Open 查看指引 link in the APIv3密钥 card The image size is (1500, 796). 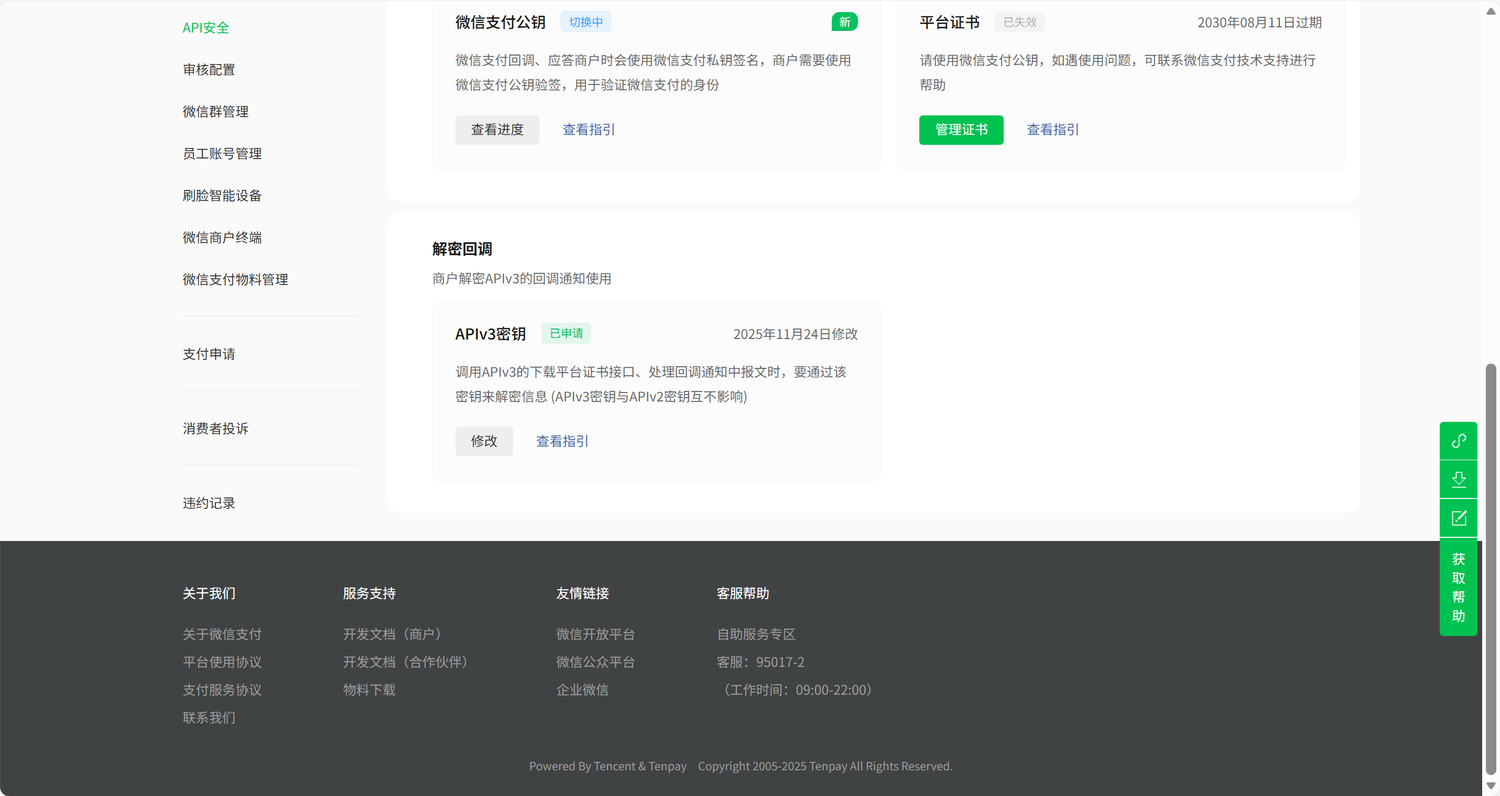(x=562, y=441)
